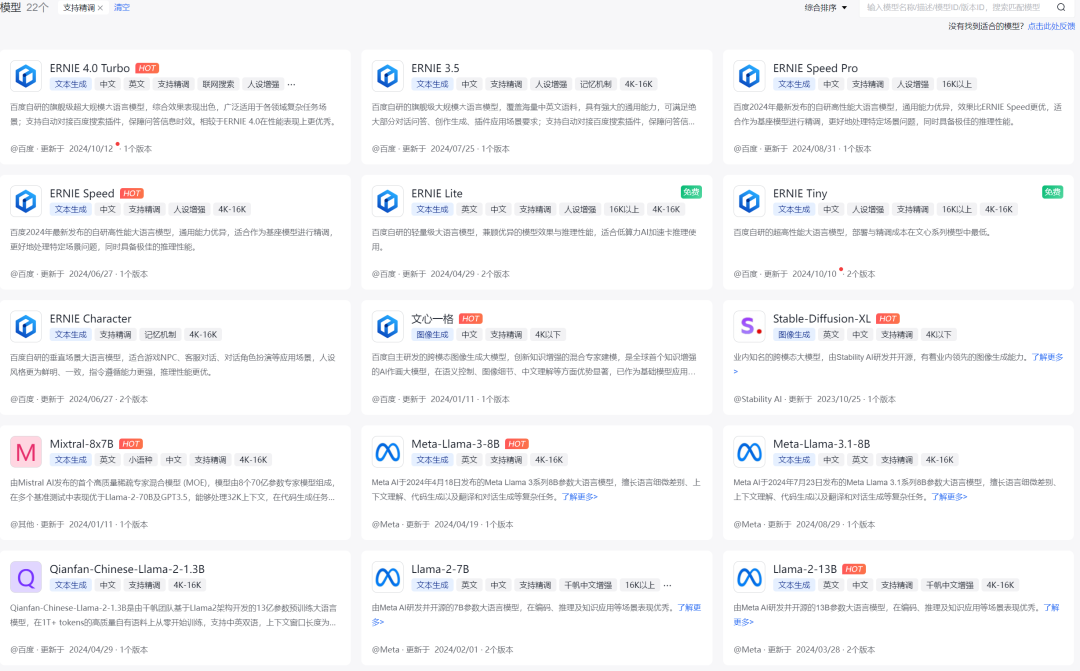Image resolution: width=1080 pixels, height=671 pixels.
Task: Click the 点击此处反馈 feedback link
Action: click(1051, 27)
